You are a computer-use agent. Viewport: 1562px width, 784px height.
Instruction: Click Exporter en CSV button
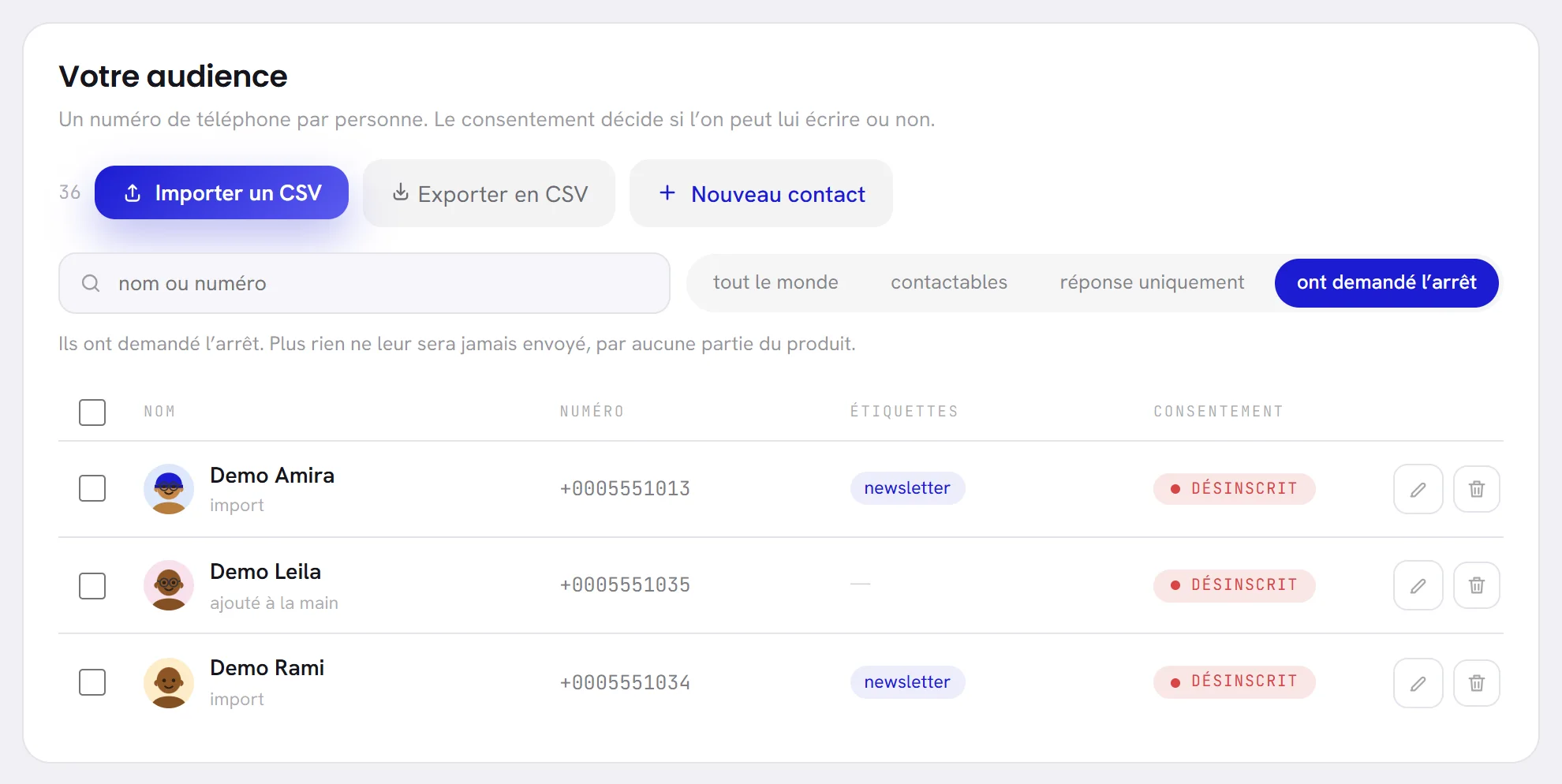(x=489, y=193)
